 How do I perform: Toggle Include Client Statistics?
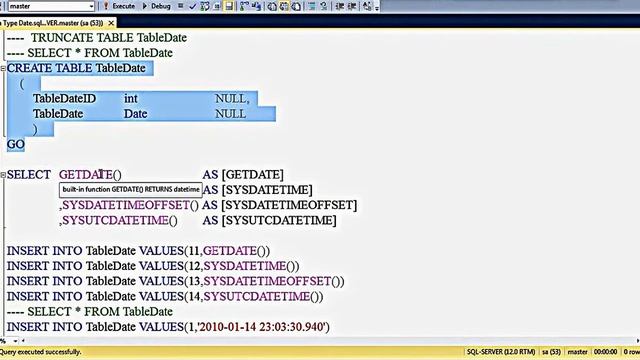[x=257, y=6]
